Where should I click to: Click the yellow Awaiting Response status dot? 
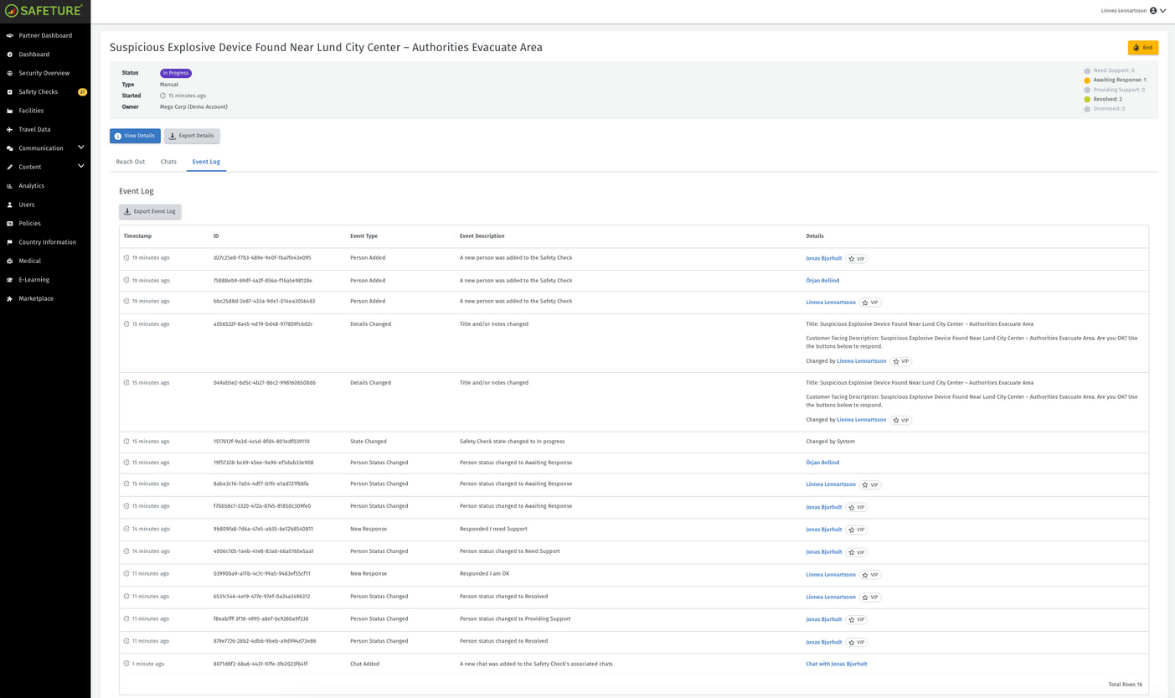1087,80
